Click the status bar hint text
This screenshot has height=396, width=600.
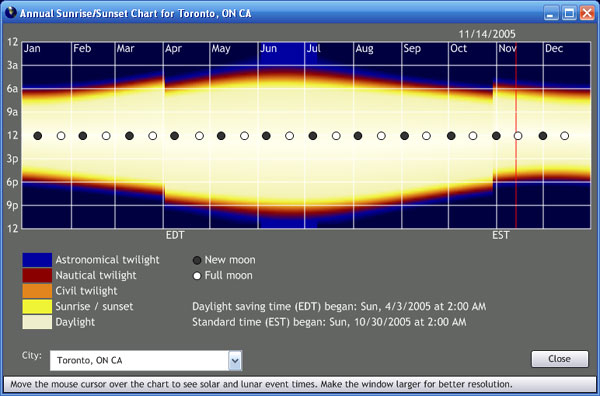point(261,384)
